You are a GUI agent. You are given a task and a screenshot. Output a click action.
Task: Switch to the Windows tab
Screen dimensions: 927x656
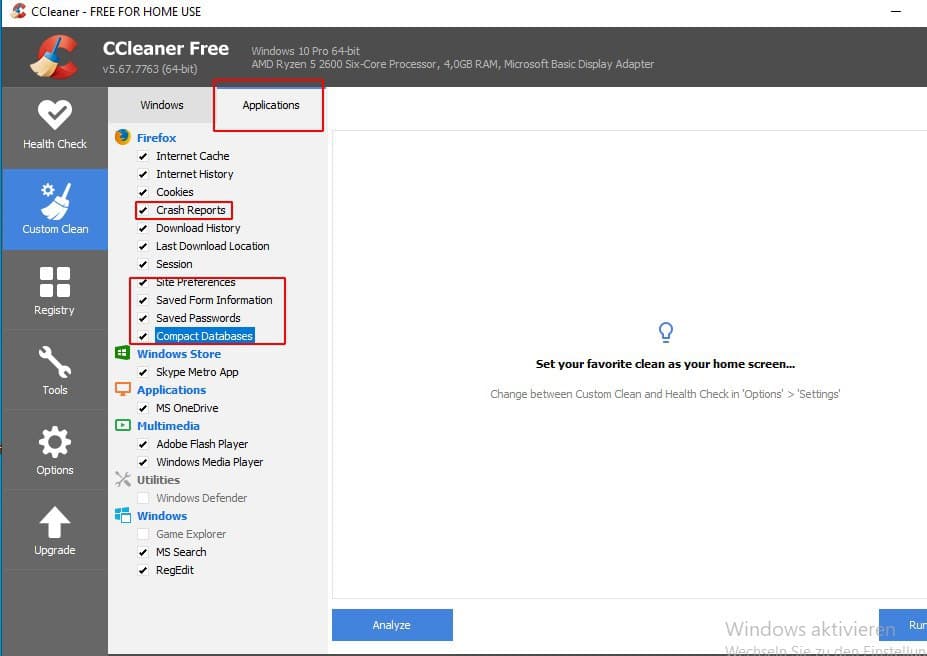pos(162,105)
